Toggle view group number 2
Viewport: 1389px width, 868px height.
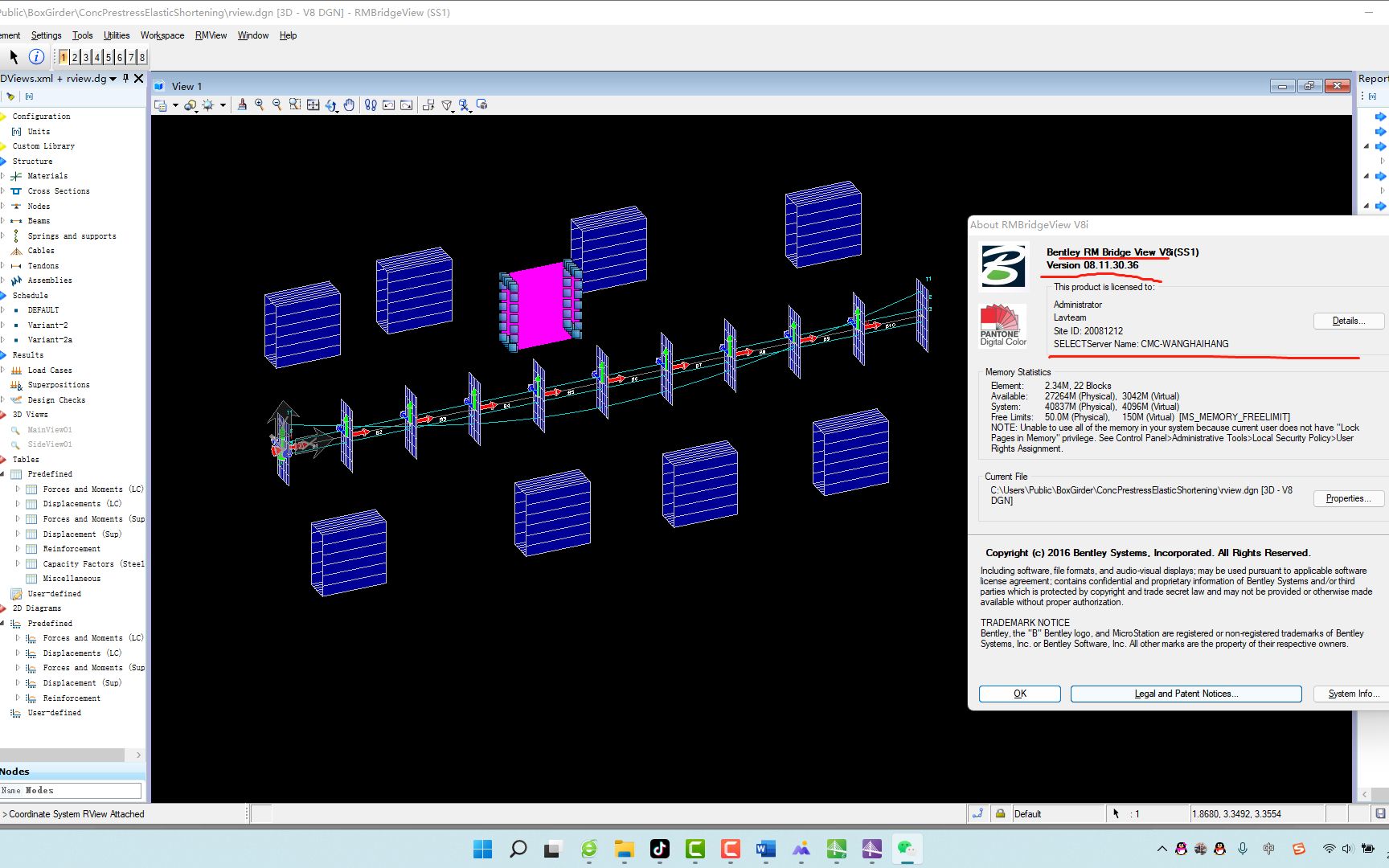(x=74, y=57)
